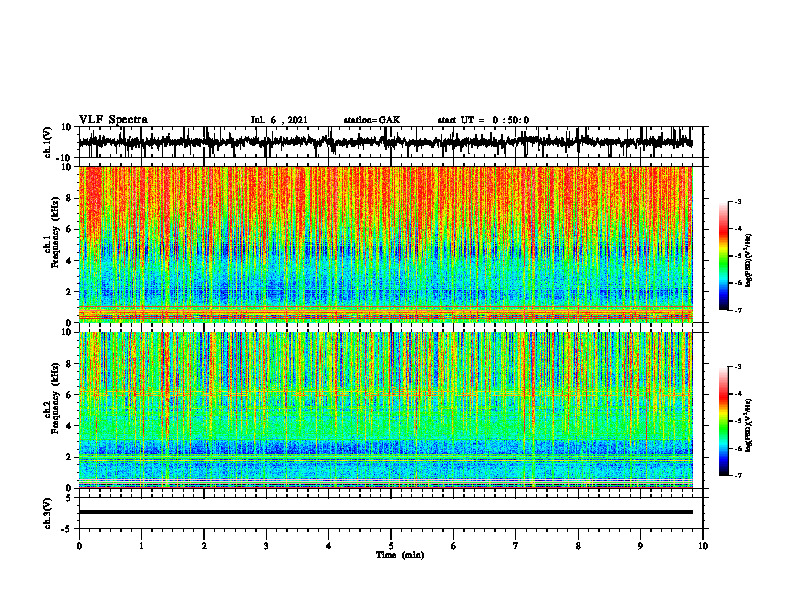
Task: Click the "8" kHz tick on ch.1 spectrogram axis
Action: point(70,198)
